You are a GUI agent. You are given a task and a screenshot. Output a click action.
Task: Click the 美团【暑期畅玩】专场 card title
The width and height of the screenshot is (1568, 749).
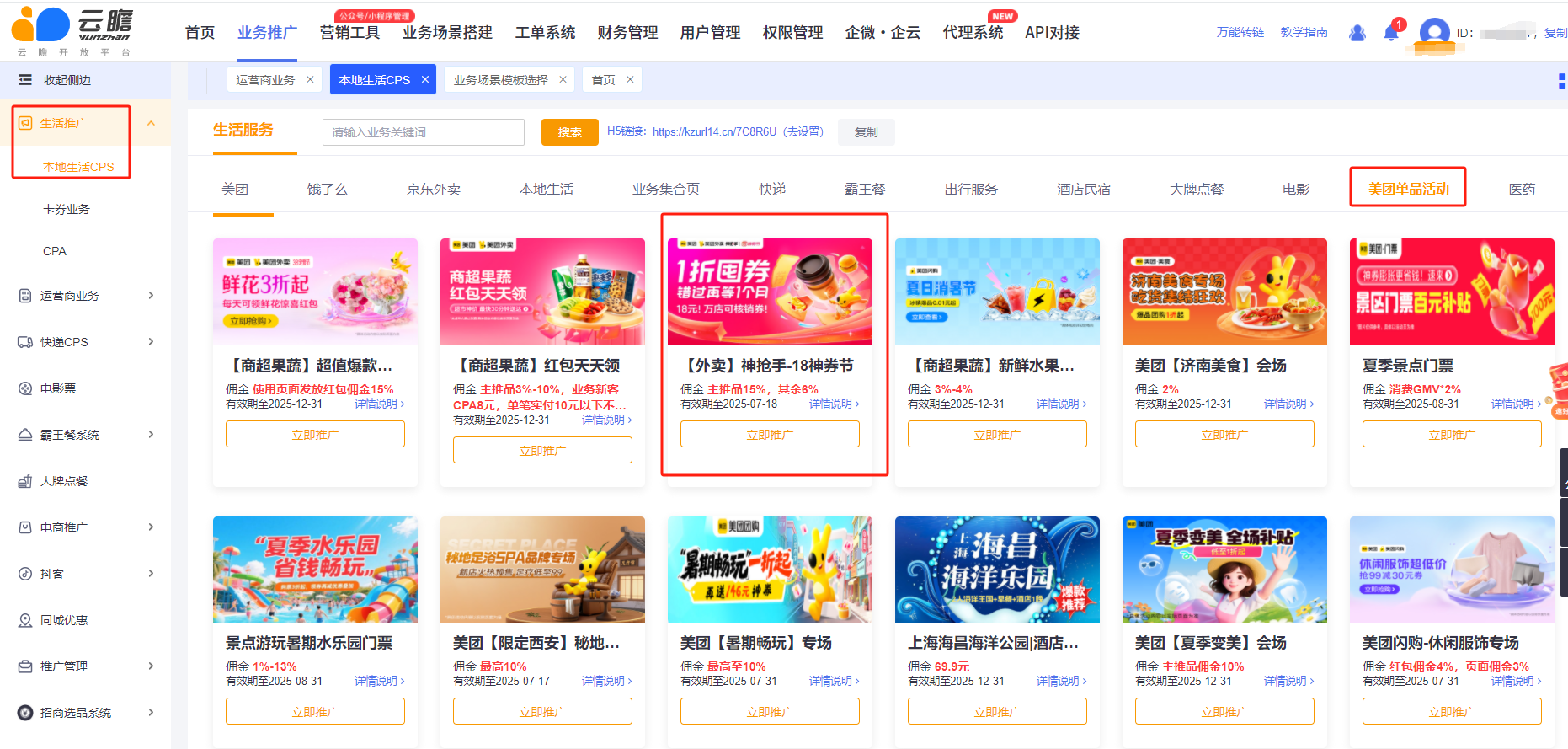[755, 643]
